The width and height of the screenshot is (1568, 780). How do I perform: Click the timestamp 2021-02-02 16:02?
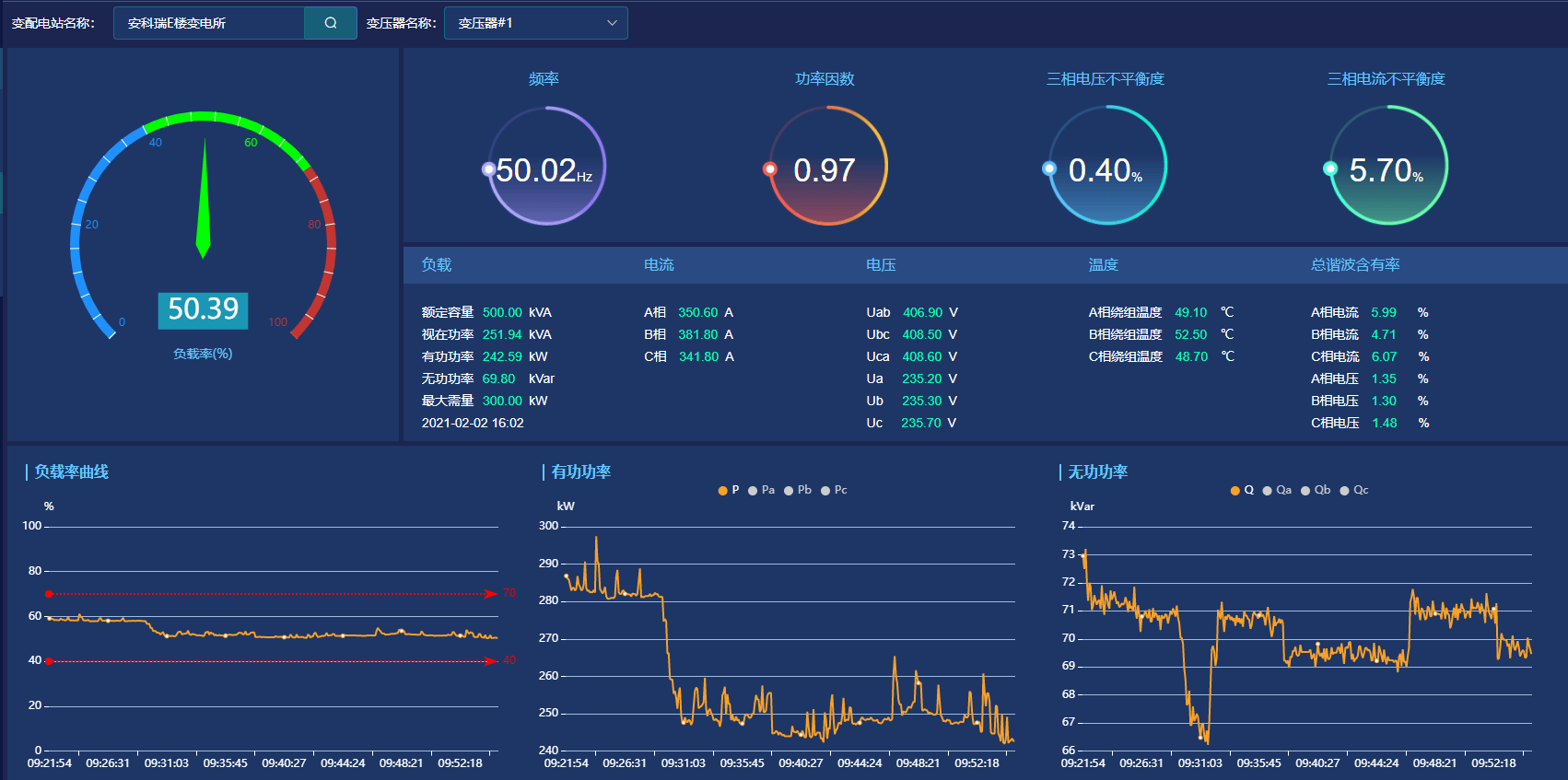473,424
